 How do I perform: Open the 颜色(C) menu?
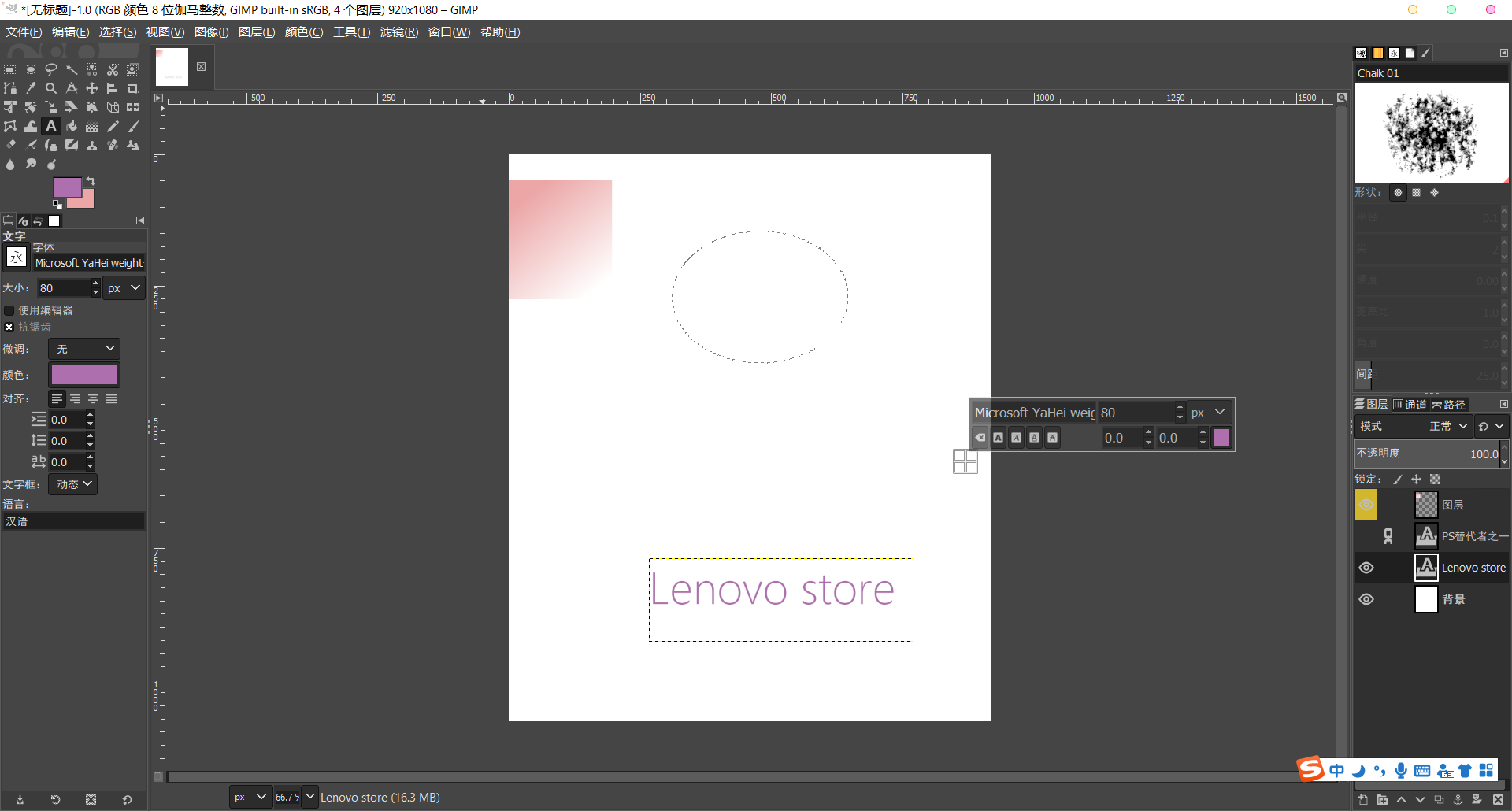(304, 31)
